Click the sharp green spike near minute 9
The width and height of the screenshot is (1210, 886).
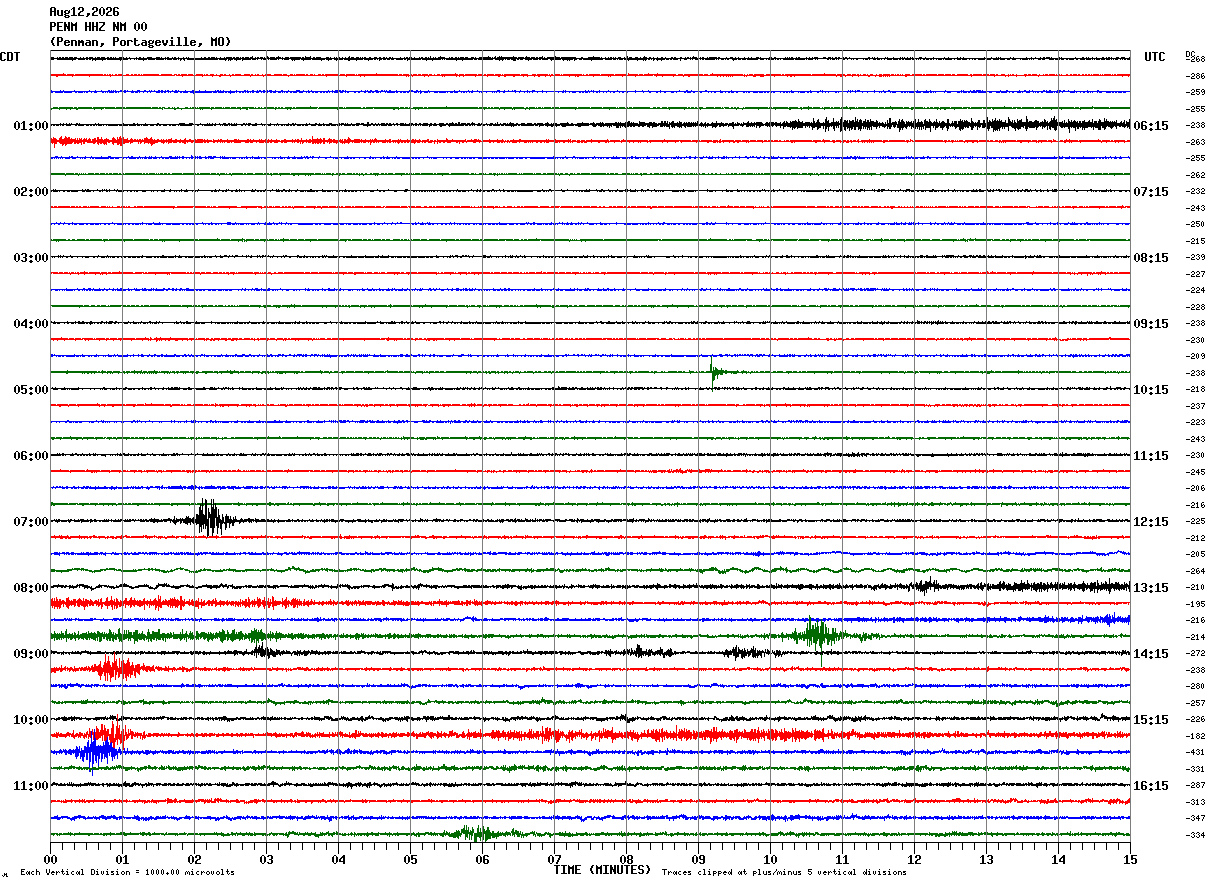[x=713, y=372]
